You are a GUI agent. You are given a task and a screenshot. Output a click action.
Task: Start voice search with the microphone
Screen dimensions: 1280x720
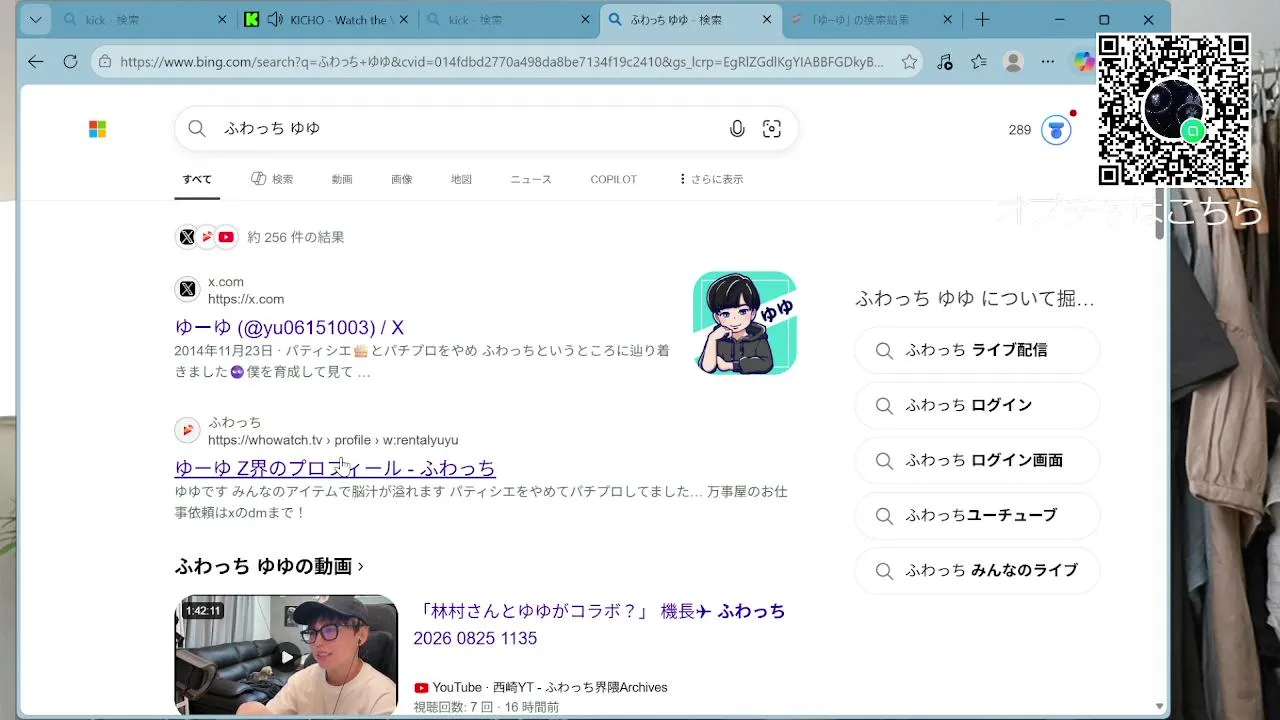coord(737,128)
